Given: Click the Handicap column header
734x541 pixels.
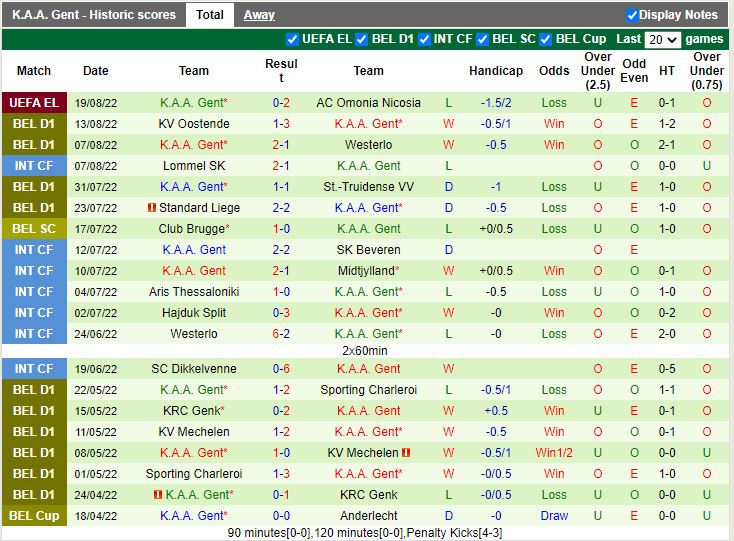Looking at the screenshot, I should pos(496,71).
